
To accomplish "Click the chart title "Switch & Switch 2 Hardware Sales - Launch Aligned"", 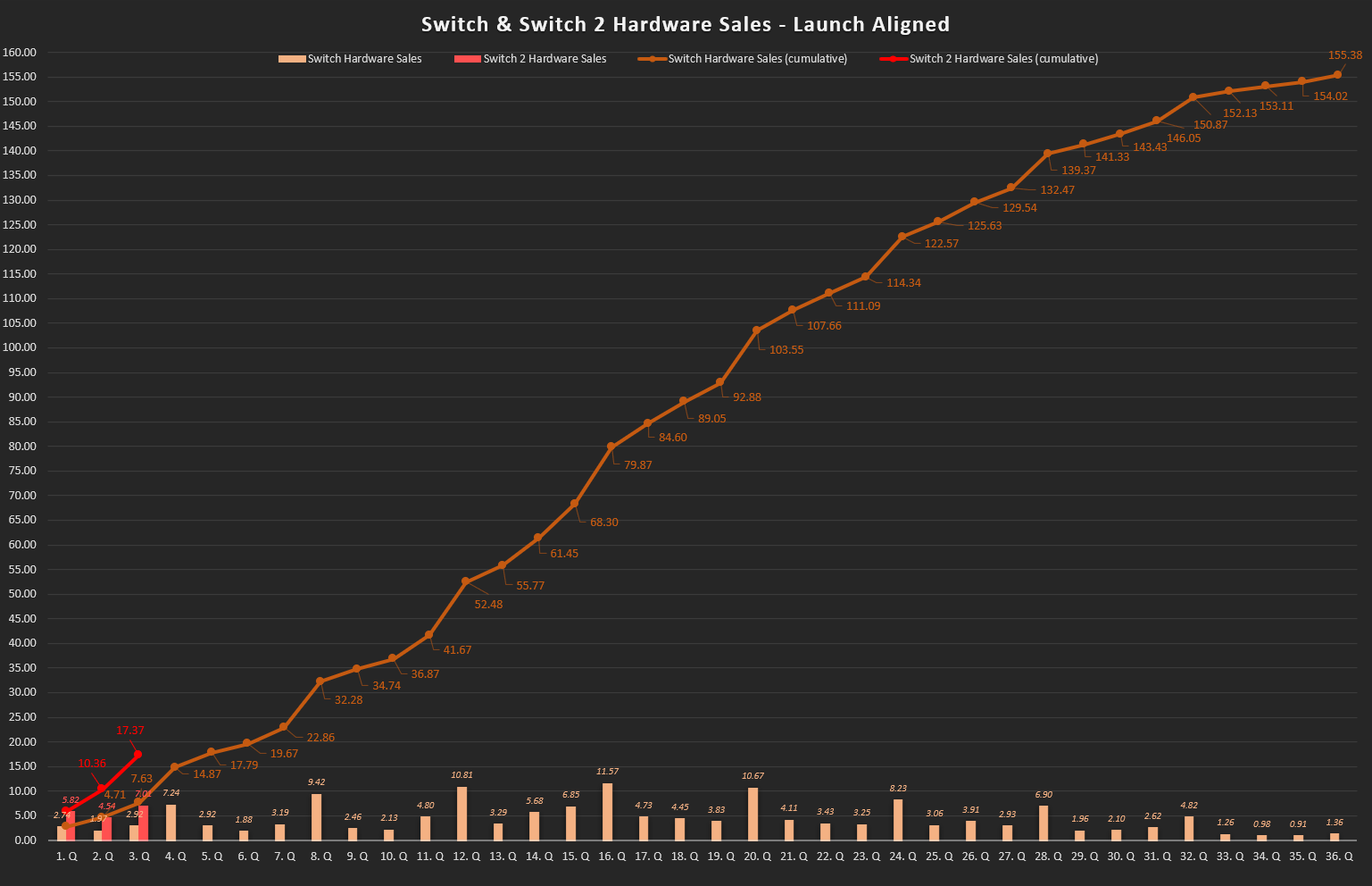I will (x=686, y=24).
